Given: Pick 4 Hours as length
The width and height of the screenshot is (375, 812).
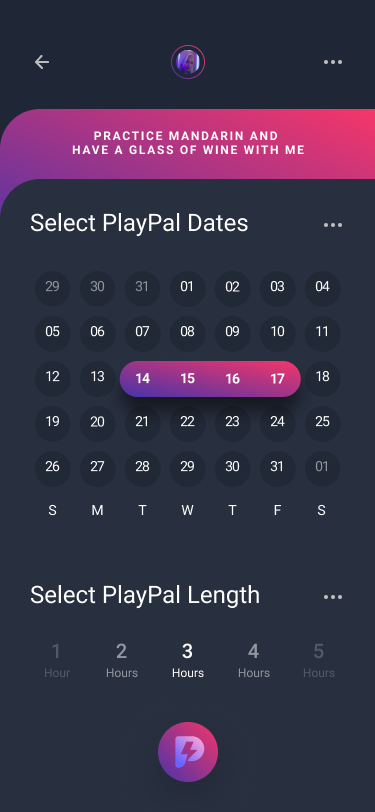Looking at the screenshot, I should 254,660.
